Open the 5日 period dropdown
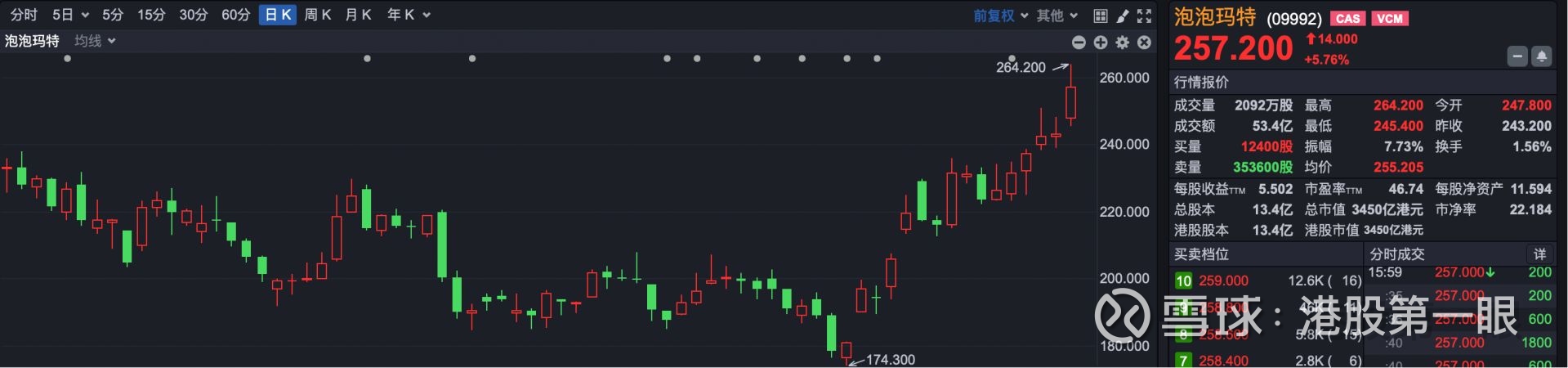The height and width of the screenshot is (368, 1568). point(70,15)
